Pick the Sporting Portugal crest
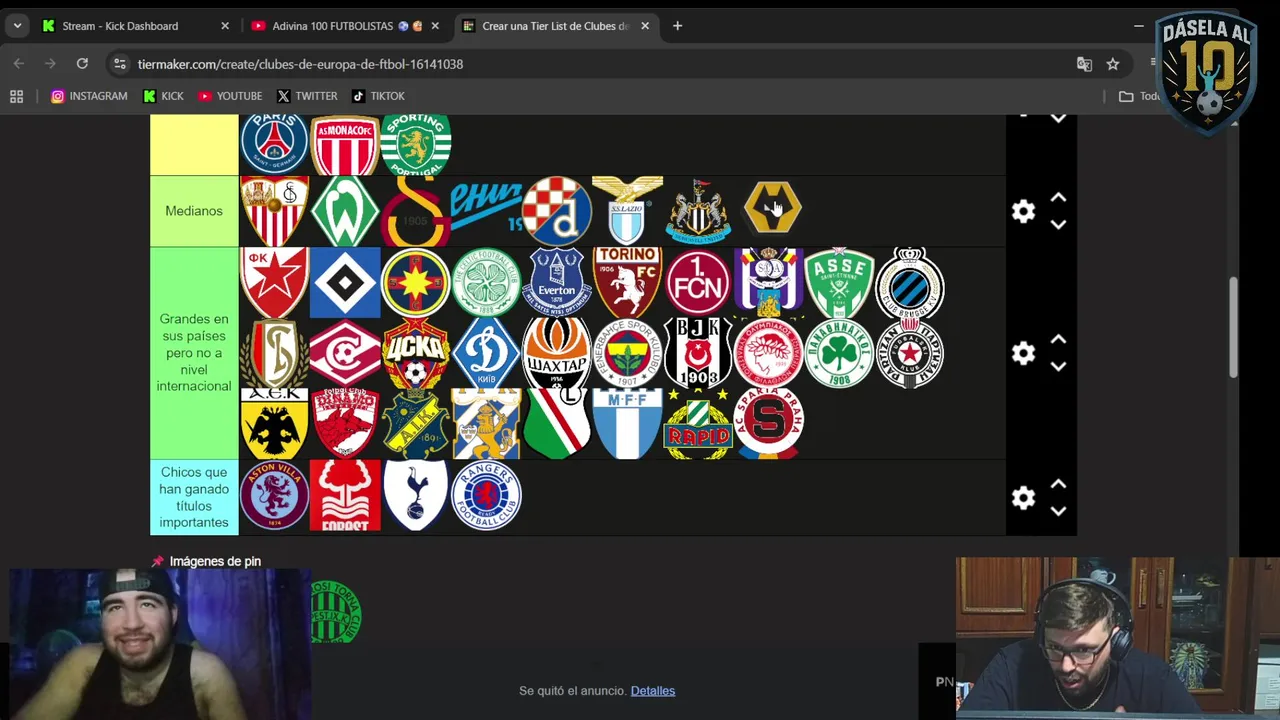 pyautogui.click(x=416, y=145)
